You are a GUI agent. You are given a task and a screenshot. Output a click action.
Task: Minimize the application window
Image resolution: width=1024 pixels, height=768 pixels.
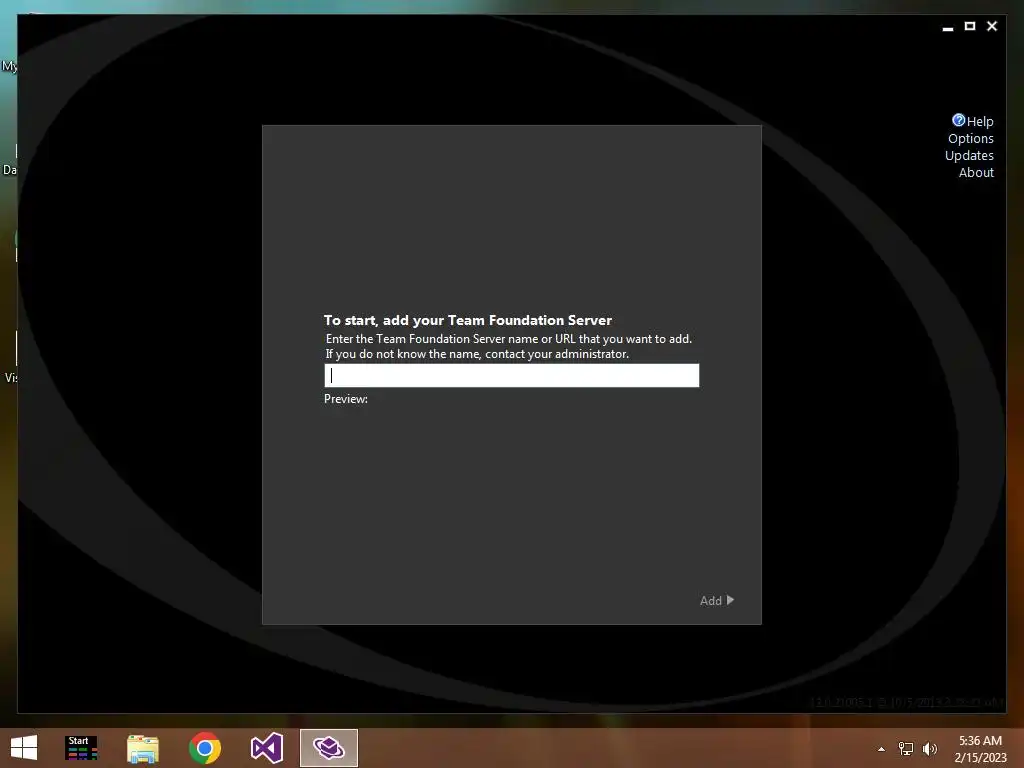click(948, 27)
